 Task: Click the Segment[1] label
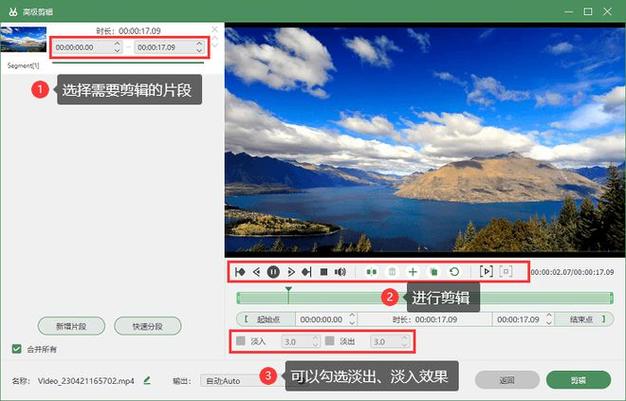[x=24, y=66]
